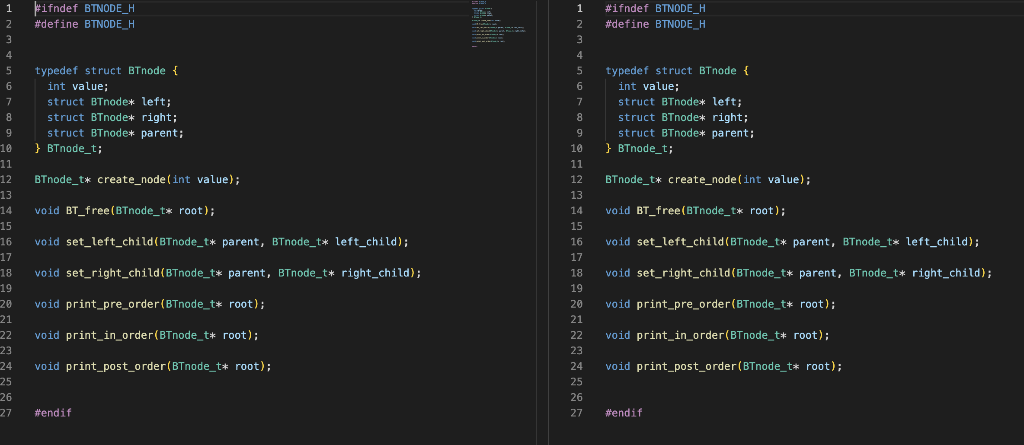Click line number 12 in left editor gutter
The image size is (1024, 445).
pos(8,180)
